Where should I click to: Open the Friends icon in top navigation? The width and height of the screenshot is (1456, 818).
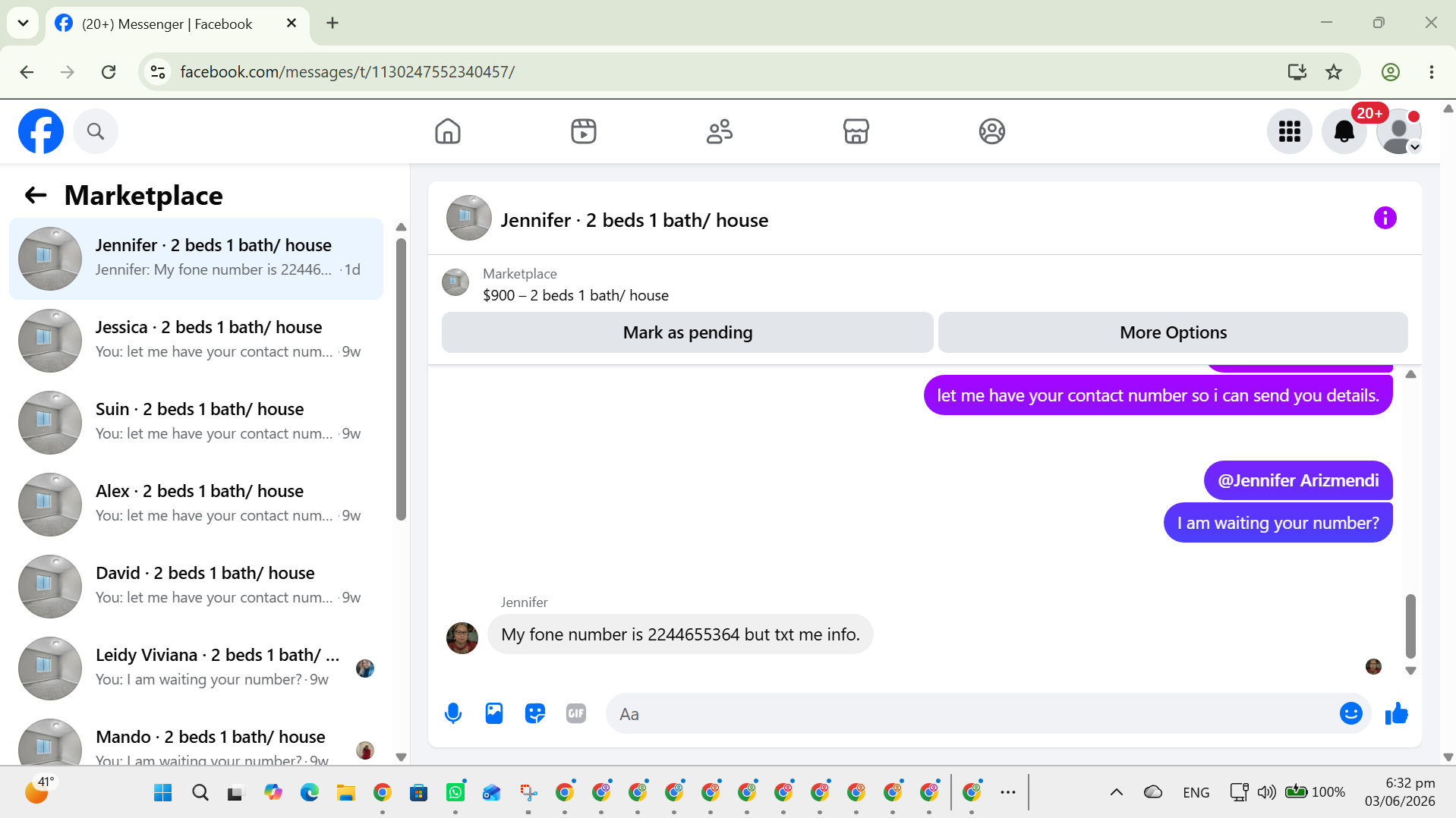point(720,131)
